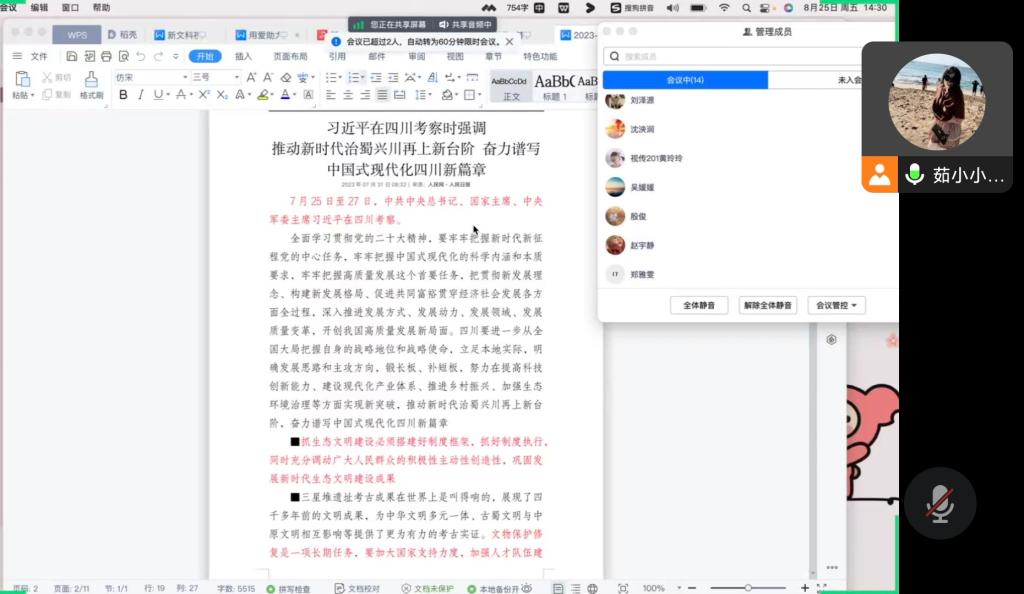Click 解除全体静音 unmute all button
Screen dimensions: 1024x594
(x=767, y=305)
